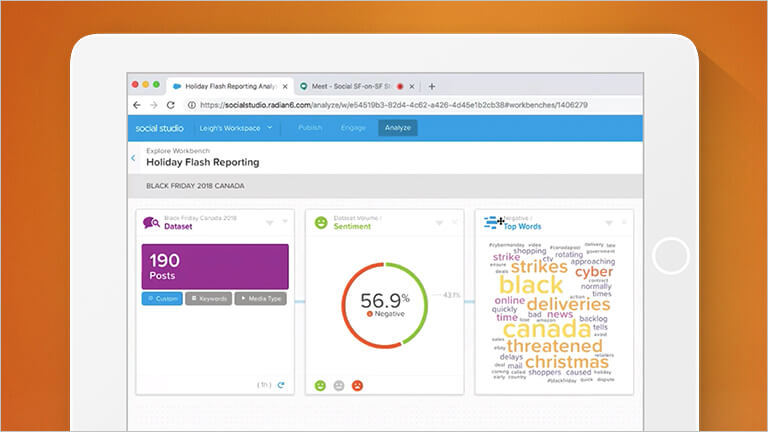The width and height of the screenshot is (768, 432).
Task: Click the word 'backlog' in word cloud
Action: click(593, 318)
